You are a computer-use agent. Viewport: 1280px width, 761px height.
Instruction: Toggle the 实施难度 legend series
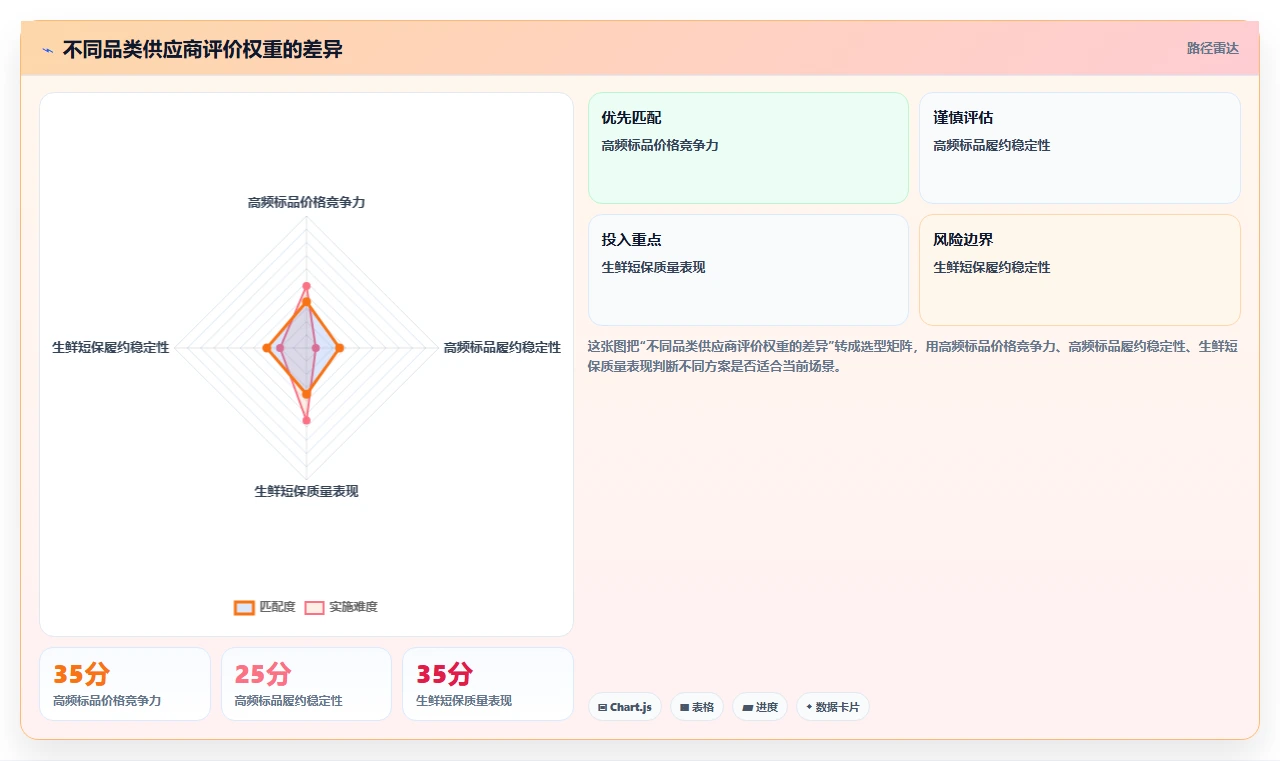click(x=341, y=607)
